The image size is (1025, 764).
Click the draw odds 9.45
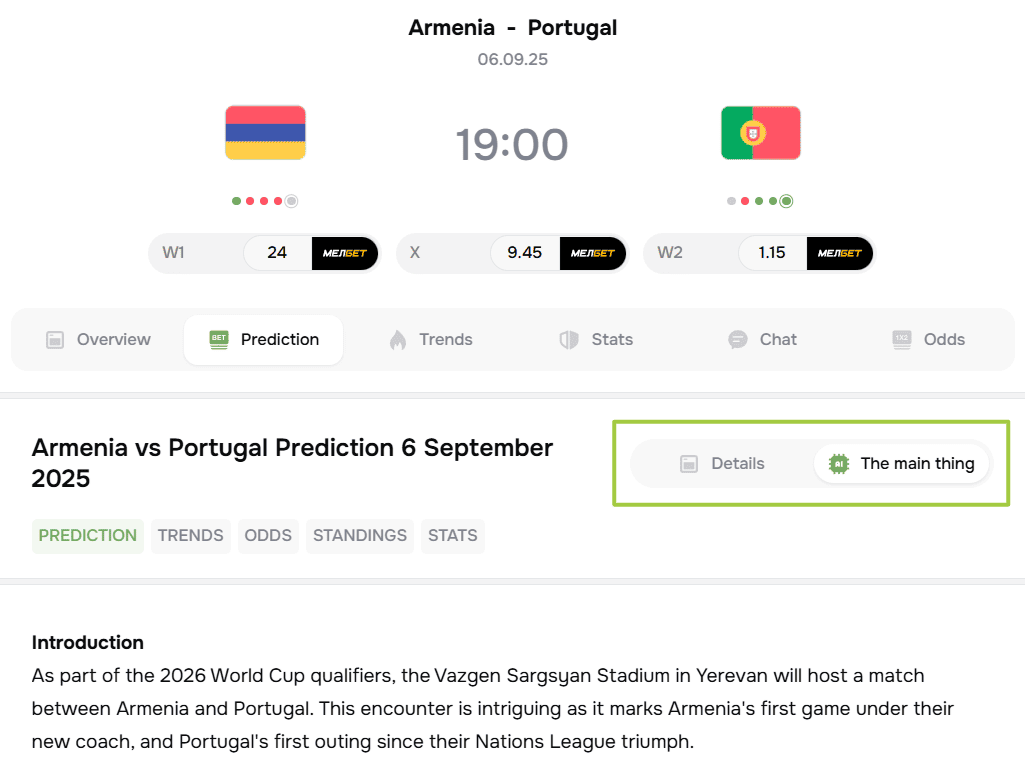524,253
